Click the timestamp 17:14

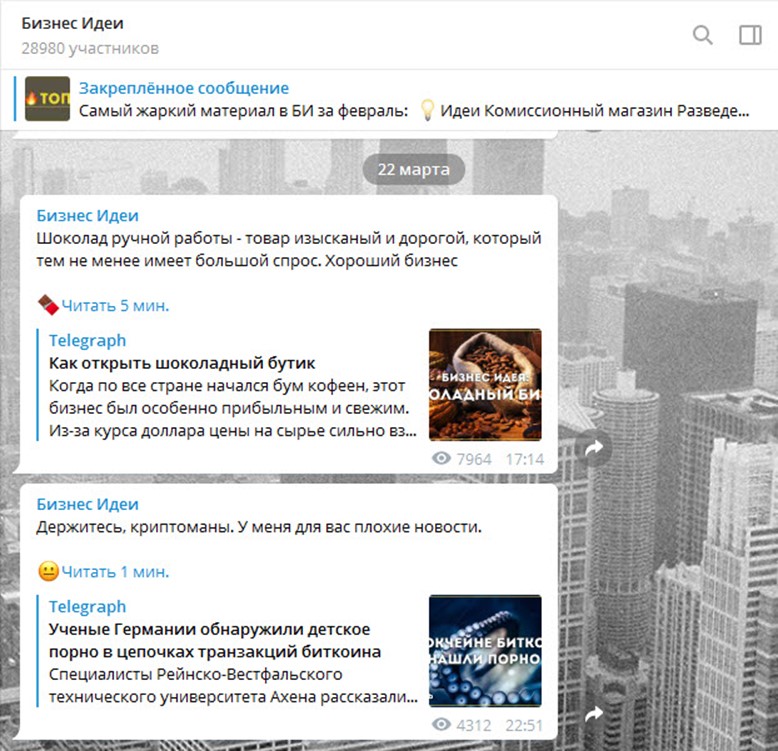[524, 459]
